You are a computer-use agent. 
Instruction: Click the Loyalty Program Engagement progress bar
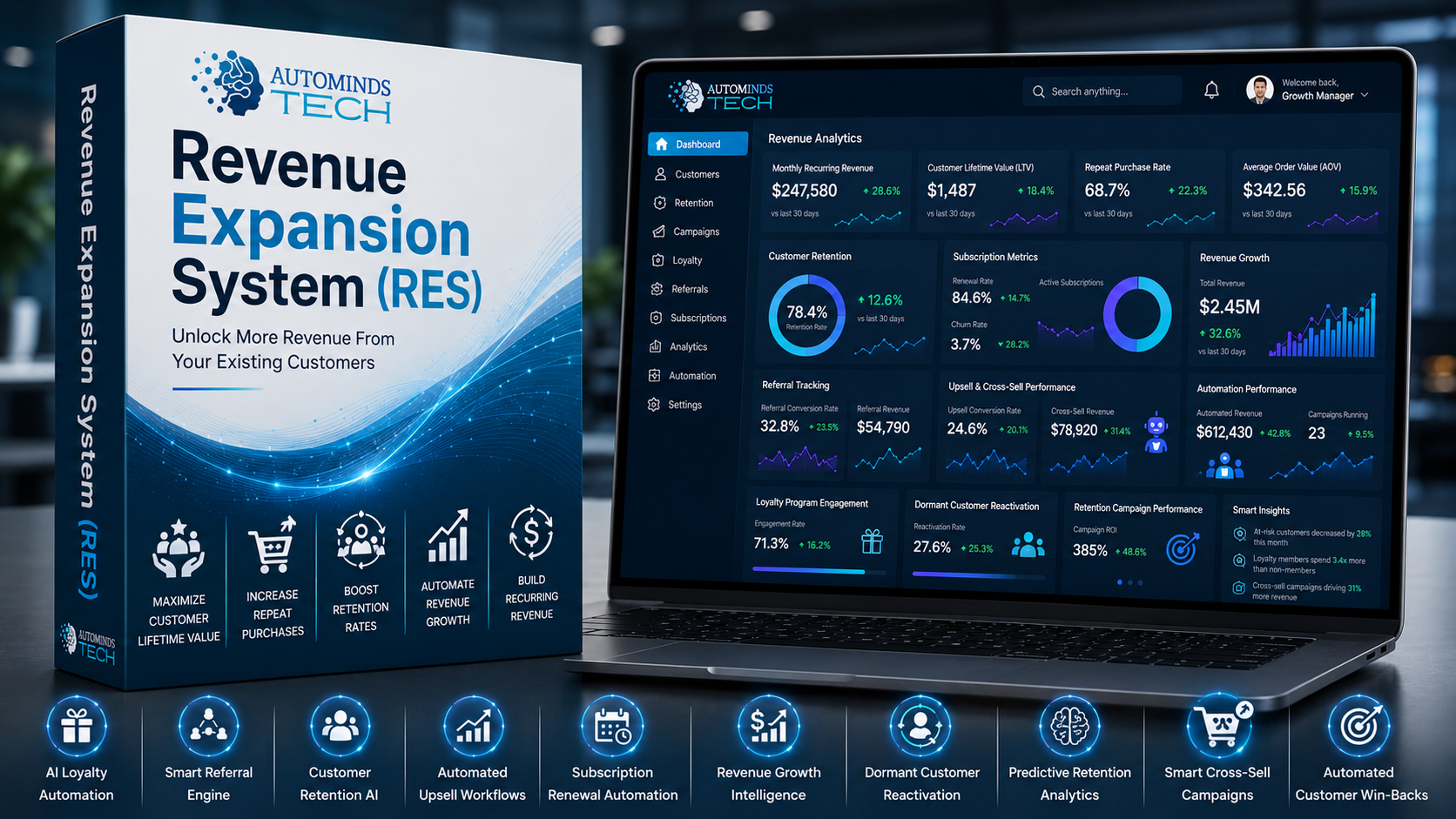pos(819,571)
